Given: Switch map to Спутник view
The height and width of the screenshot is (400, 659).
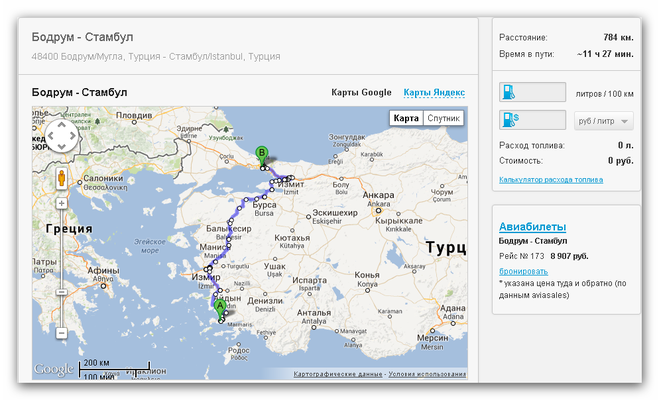Looking at the screenshot, I should click(x=443, y=118).
